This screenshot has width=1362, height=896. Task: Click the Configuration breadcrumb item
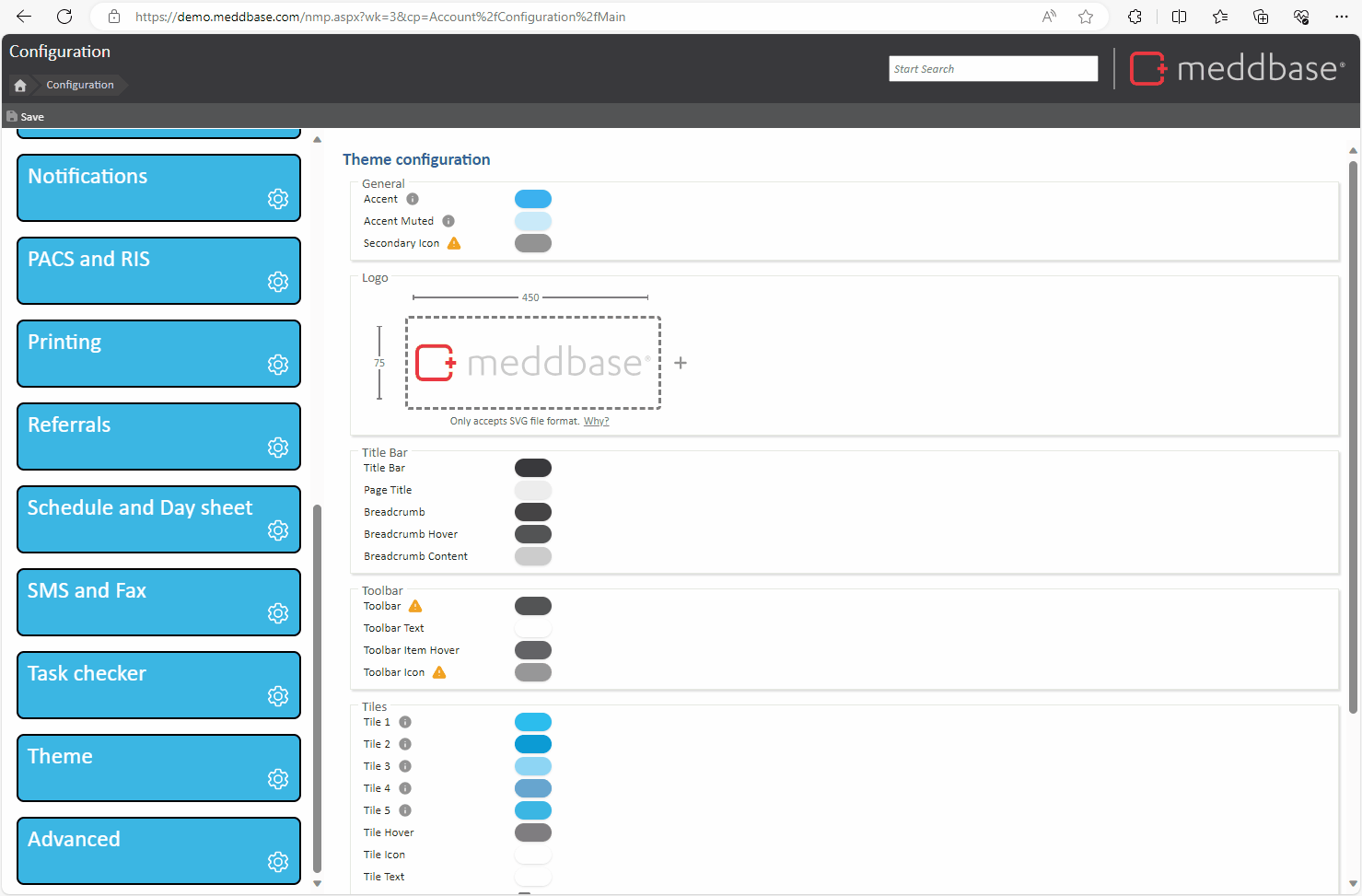(80, 86)
